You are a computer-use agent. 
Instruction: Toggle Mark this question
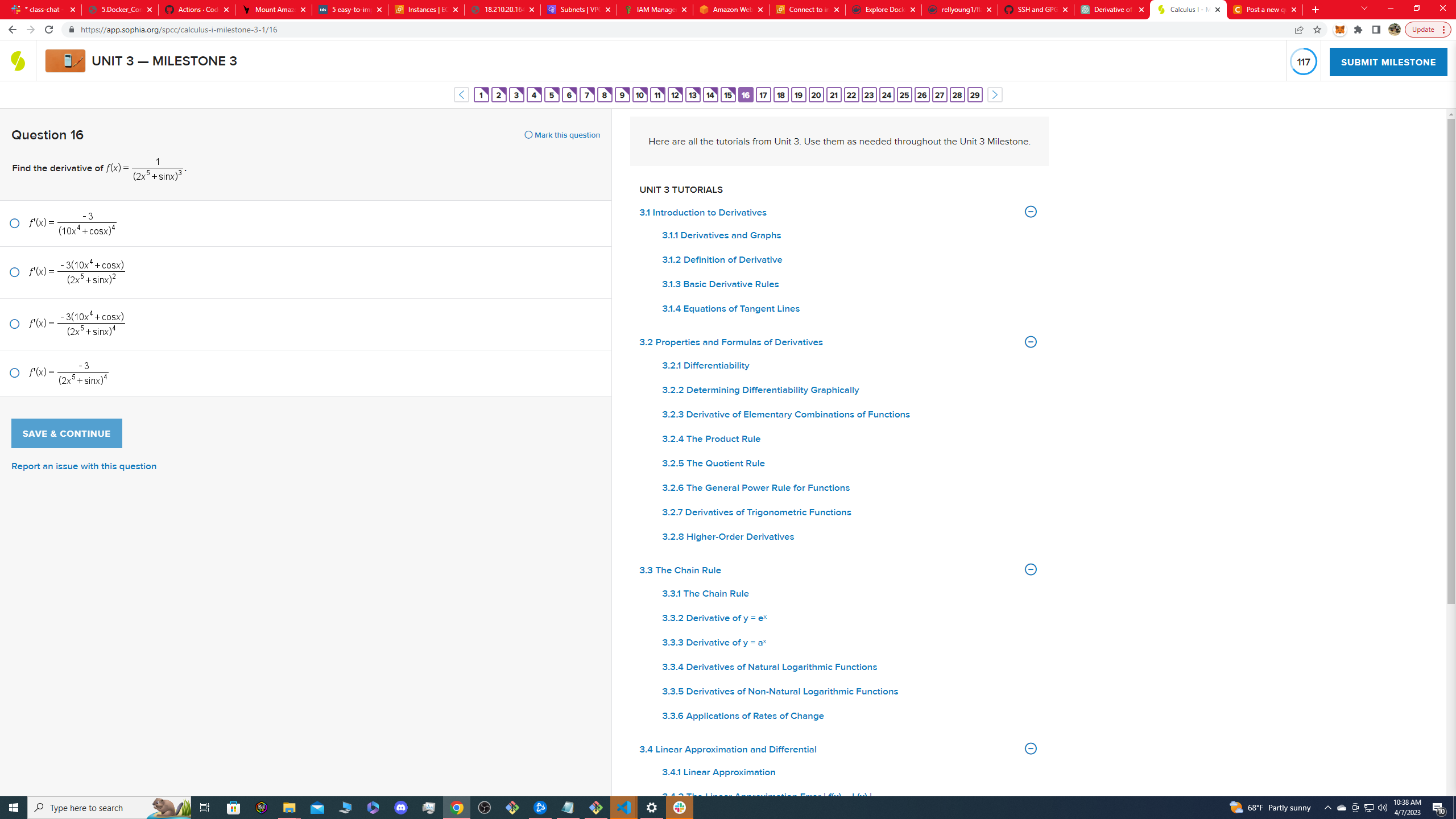562,135
